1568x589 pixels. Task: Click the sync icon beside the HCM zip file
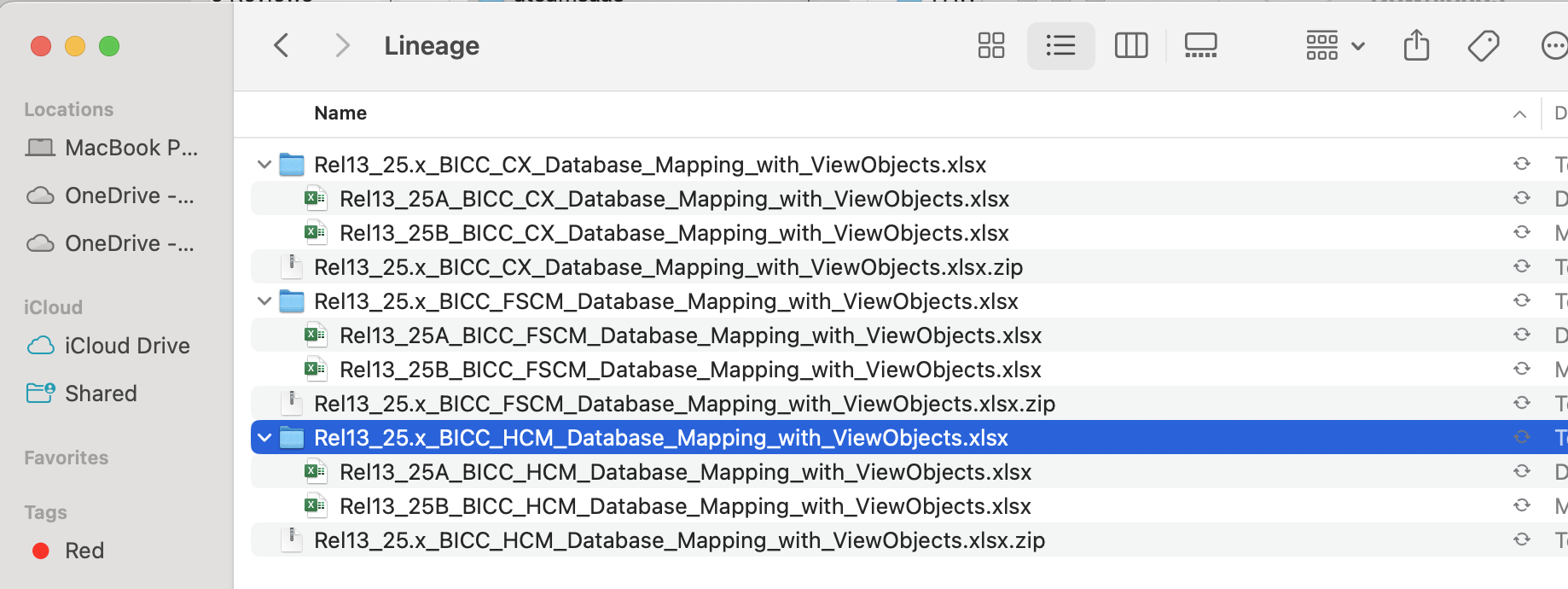pos(1522,539)
